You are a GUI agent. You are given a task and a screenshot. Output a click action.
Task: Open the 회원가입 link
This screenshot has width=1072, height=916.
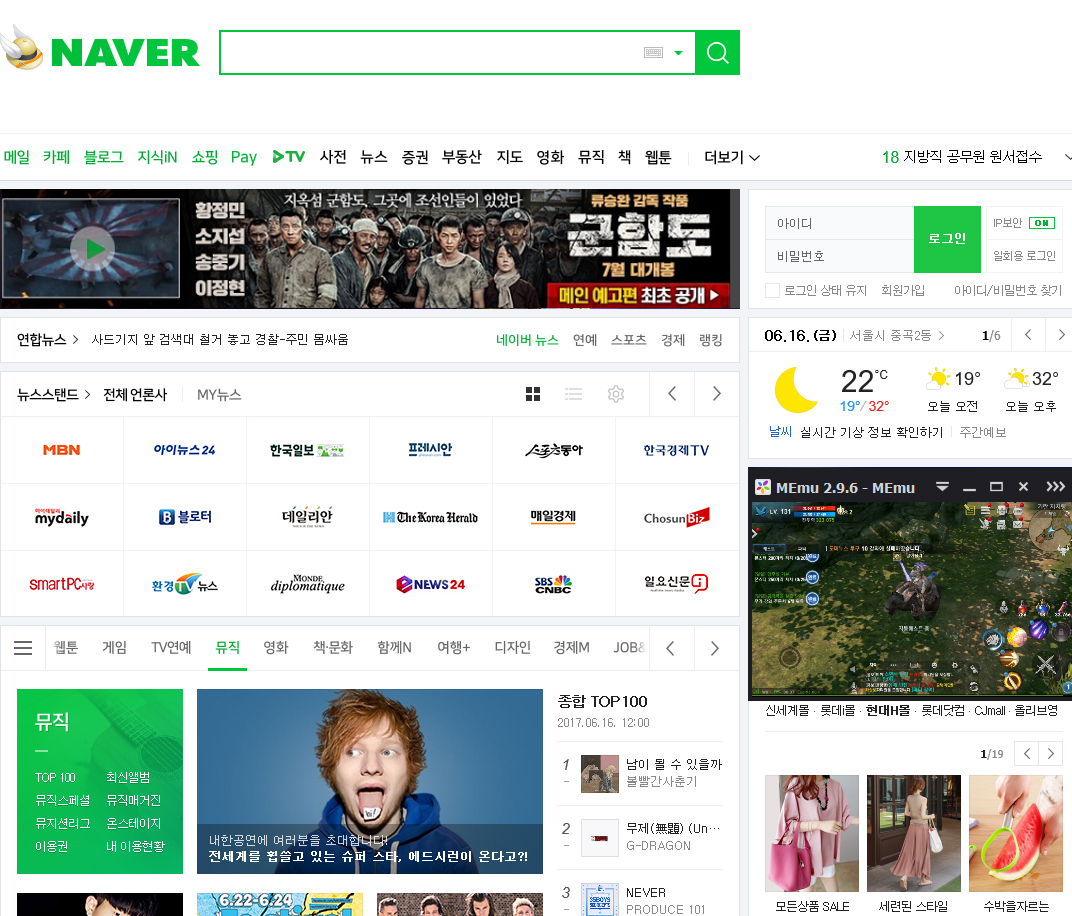(x=902, y=290)
